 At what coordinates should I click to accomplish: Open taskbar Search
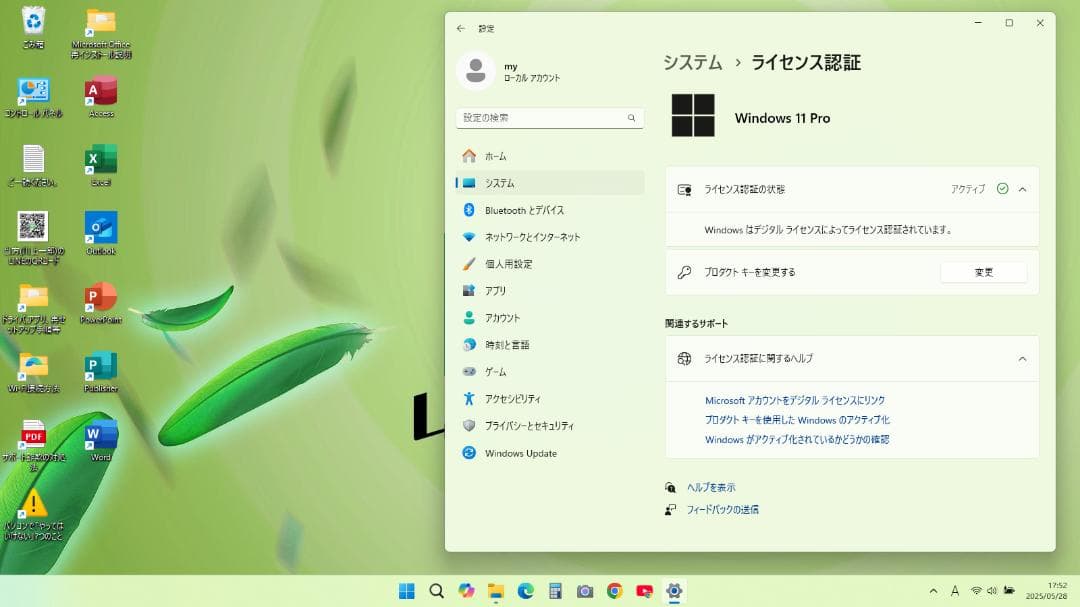pos(436,591)
